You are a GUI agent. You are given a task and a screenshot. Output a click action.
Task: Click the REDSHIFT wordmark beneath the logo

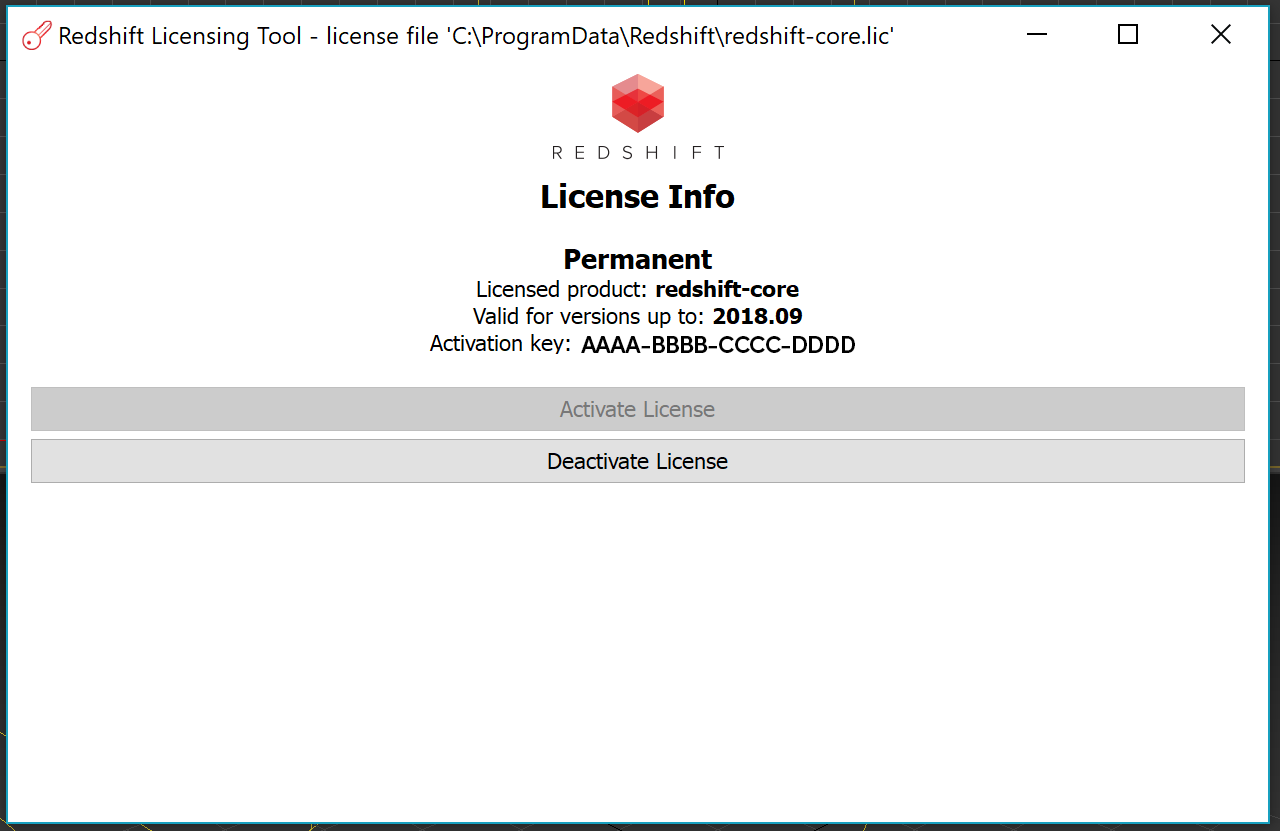pyautogui.click(x=638, y=153)
